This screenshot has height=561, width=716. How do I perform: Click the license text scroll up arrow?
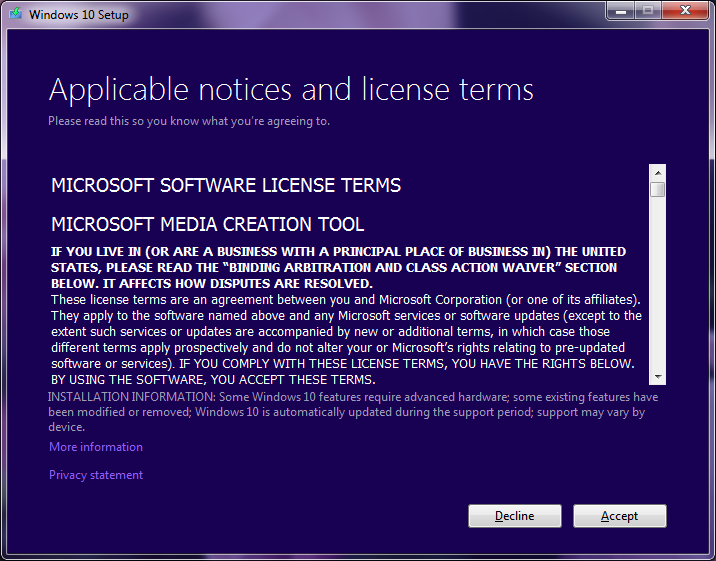658,173
